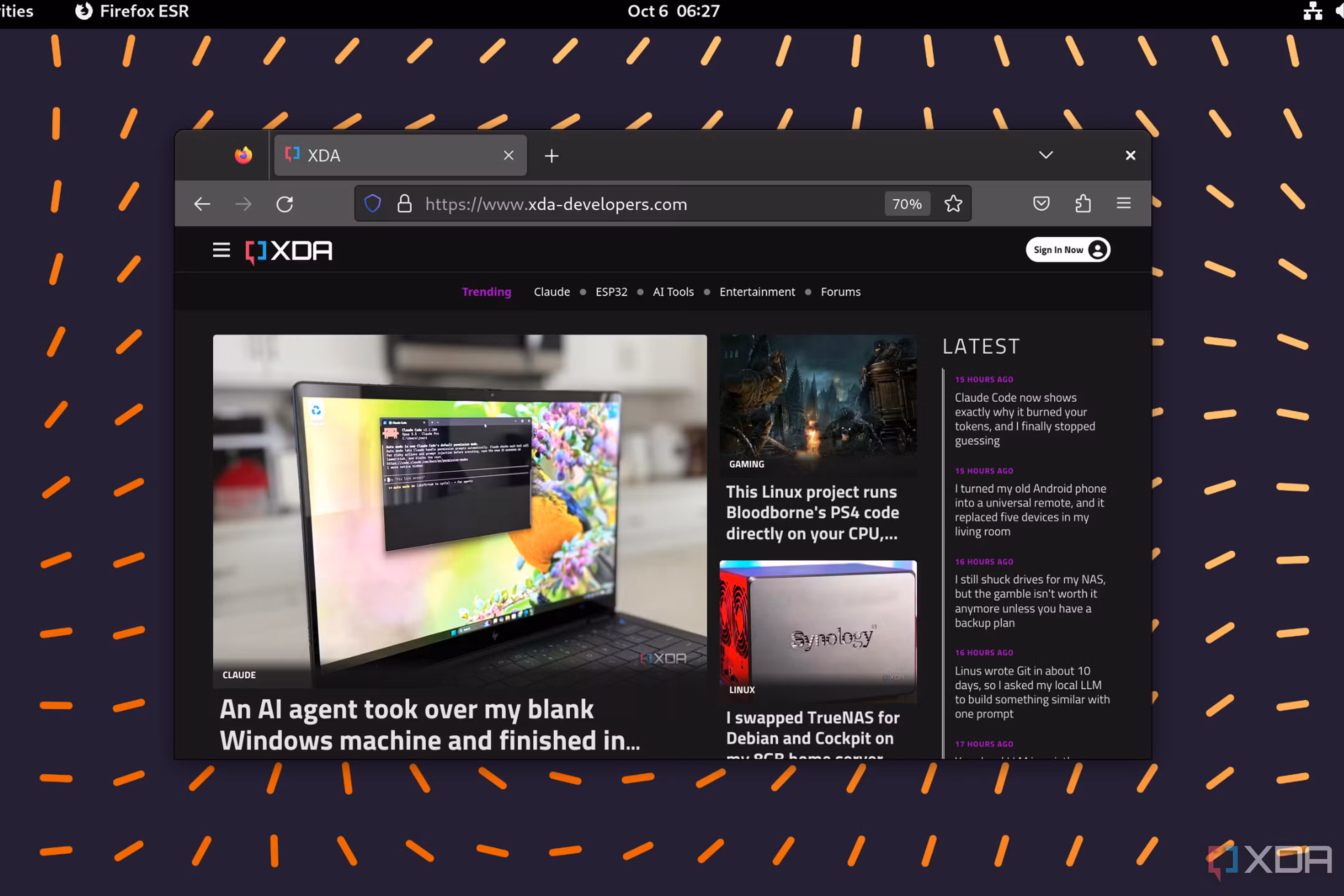
Task: Open the Pocket save icon
Action: (x=1041, y=203)
